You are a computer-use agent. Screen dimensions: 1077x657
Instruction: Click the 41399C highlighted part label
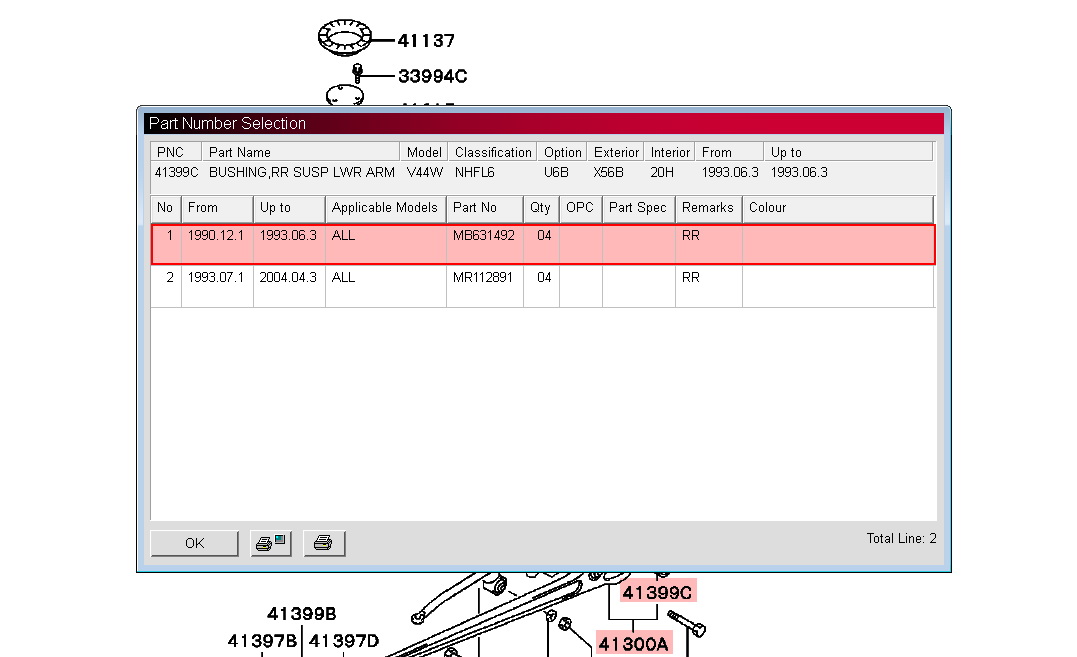coord(656,593)
